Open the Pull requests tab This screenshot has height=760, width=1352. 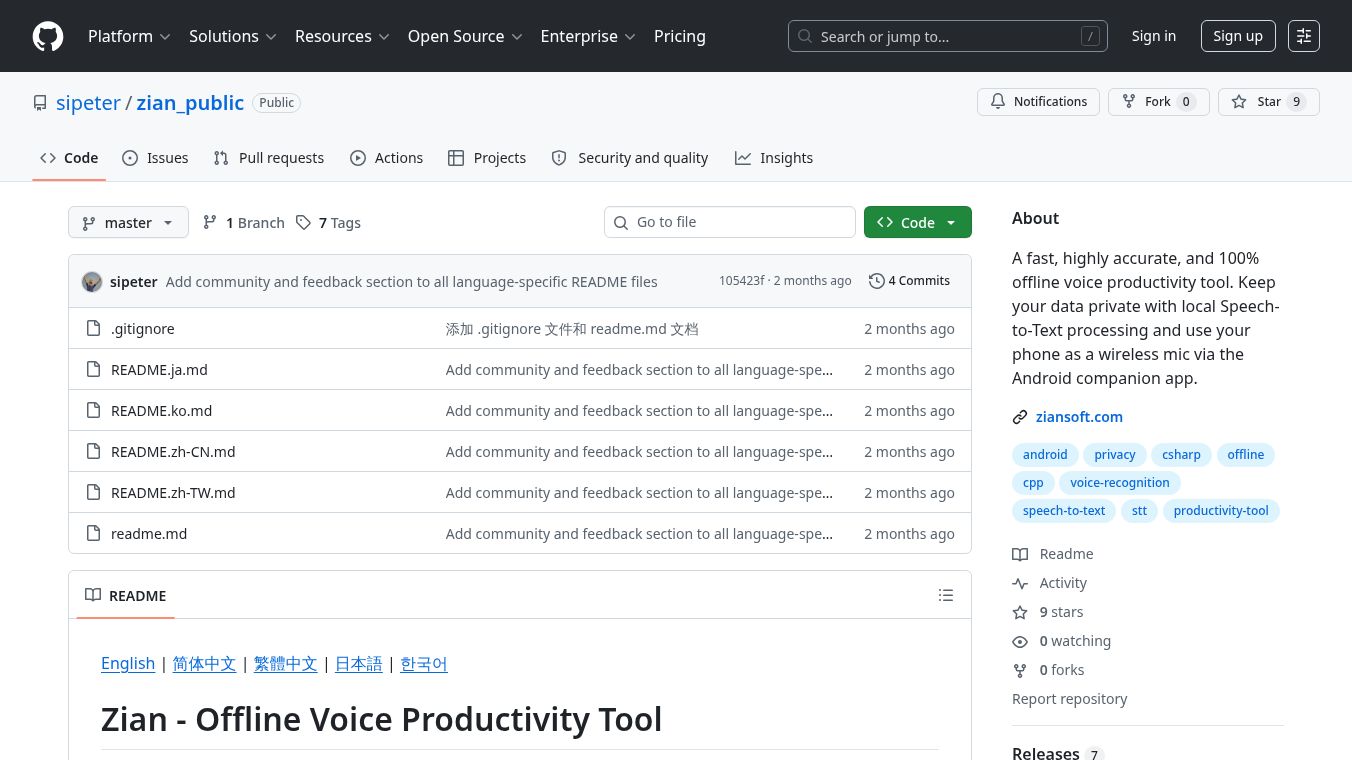click(269, 158)
